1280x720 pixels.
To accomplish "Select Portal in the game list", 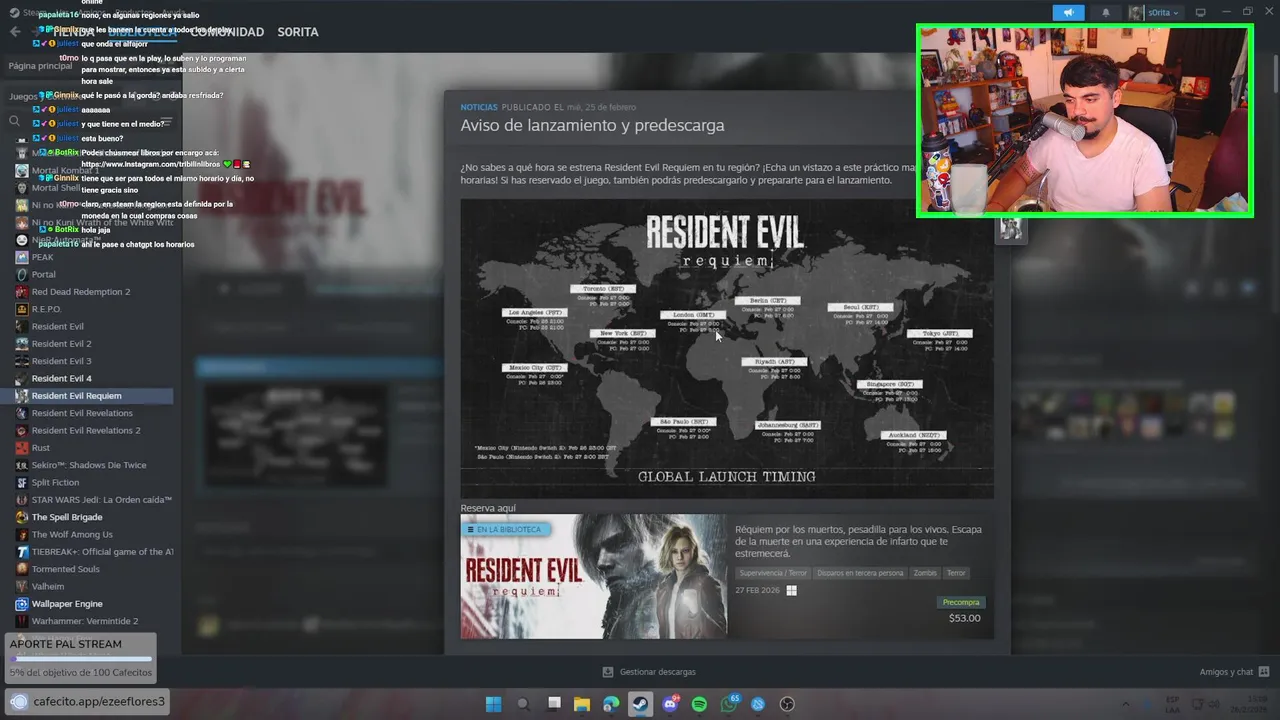I will pyautogui.click(x=43, y=274).
